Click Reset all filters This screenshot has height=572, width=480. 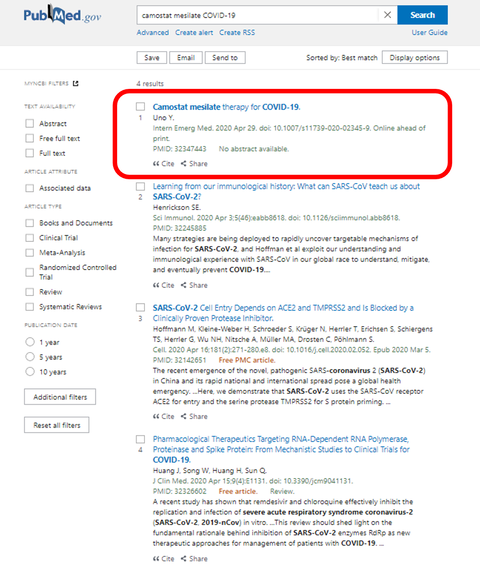pos(57,425)
